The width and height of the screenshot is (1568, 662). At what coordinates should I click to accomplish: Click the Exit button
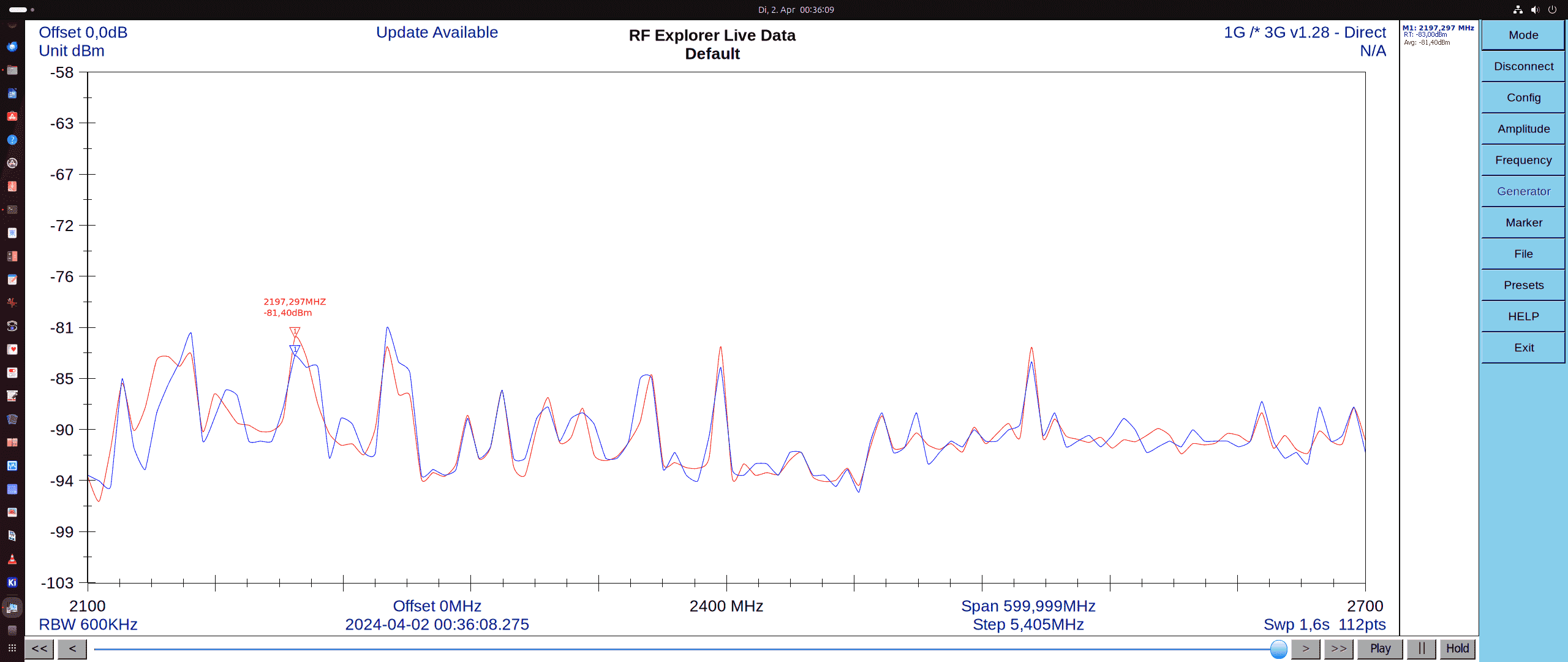[1523, 348]
